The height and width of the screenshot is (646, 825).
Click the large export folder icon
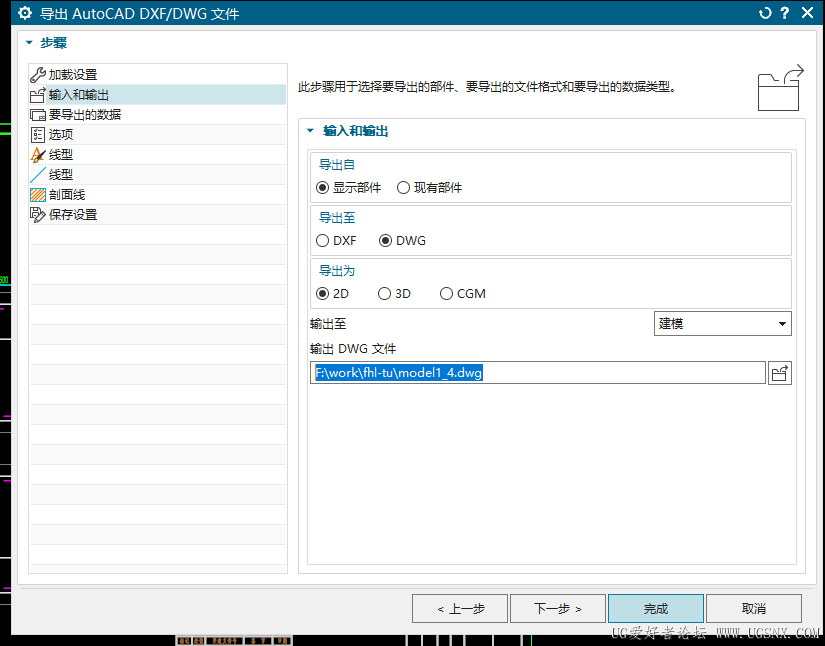(x=781, y=87)
